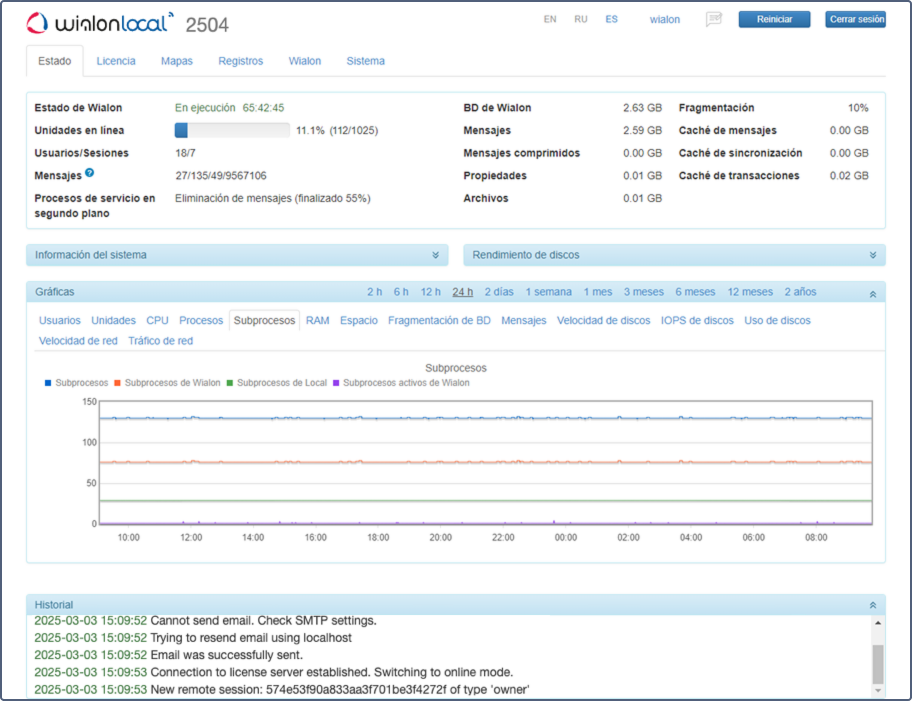Open the CPU chart tab

157,321
